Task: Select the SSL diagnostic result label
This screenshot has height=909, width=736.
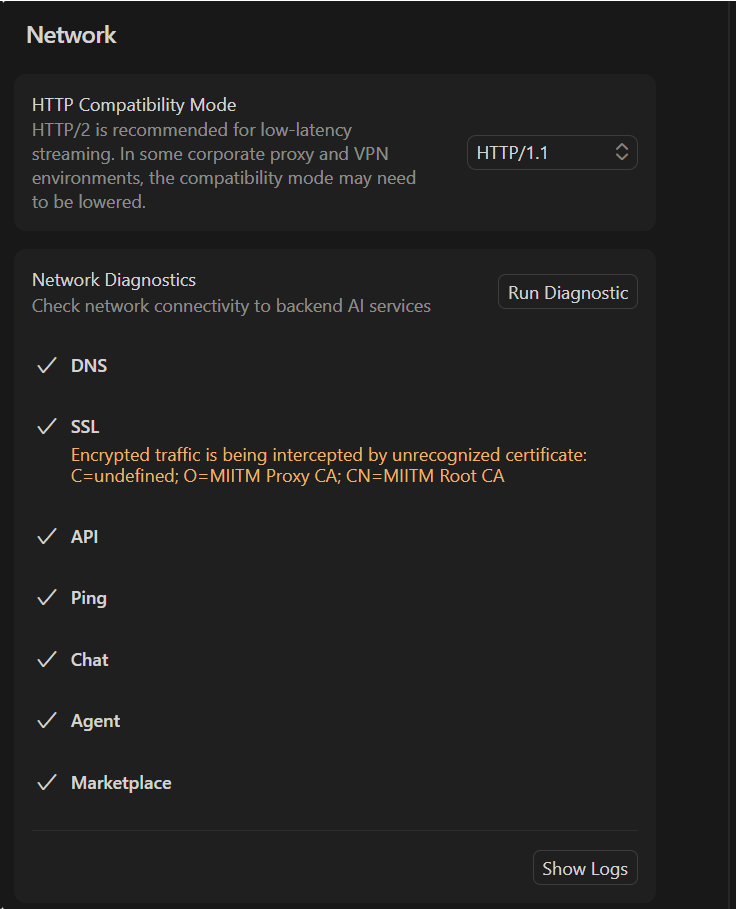Action: click(85, 427)
